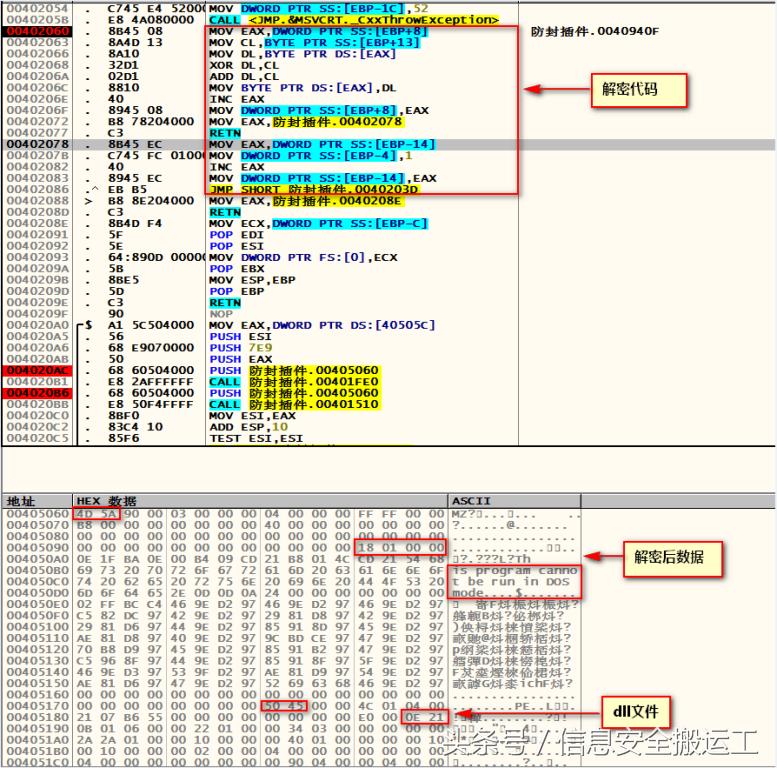Click the MOV ECX,DWORD PTR SS:[EBP-C] instruction
Screen dimensions: 777x768
[318, 223]
